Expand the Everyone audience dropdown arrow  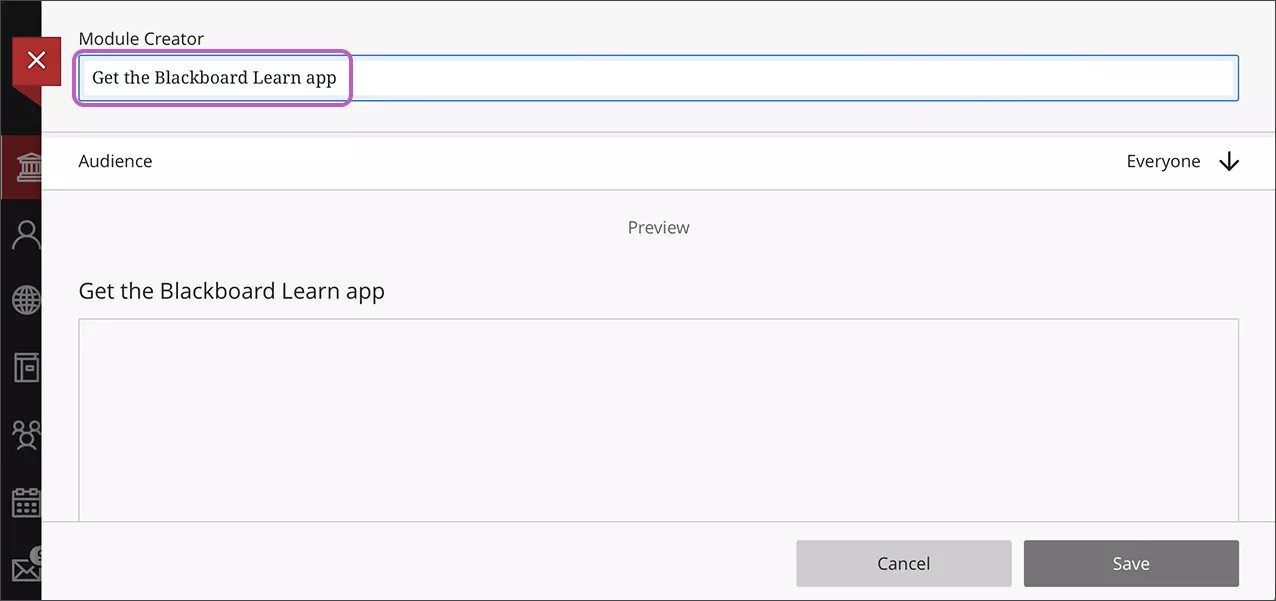[x=1229, y=161]
